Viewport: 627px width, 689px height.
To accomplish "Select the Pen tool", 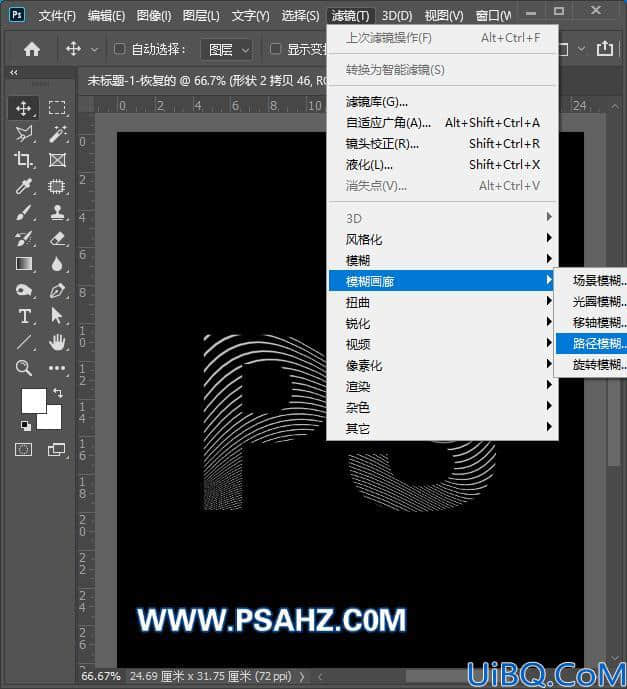I will 57,290.
